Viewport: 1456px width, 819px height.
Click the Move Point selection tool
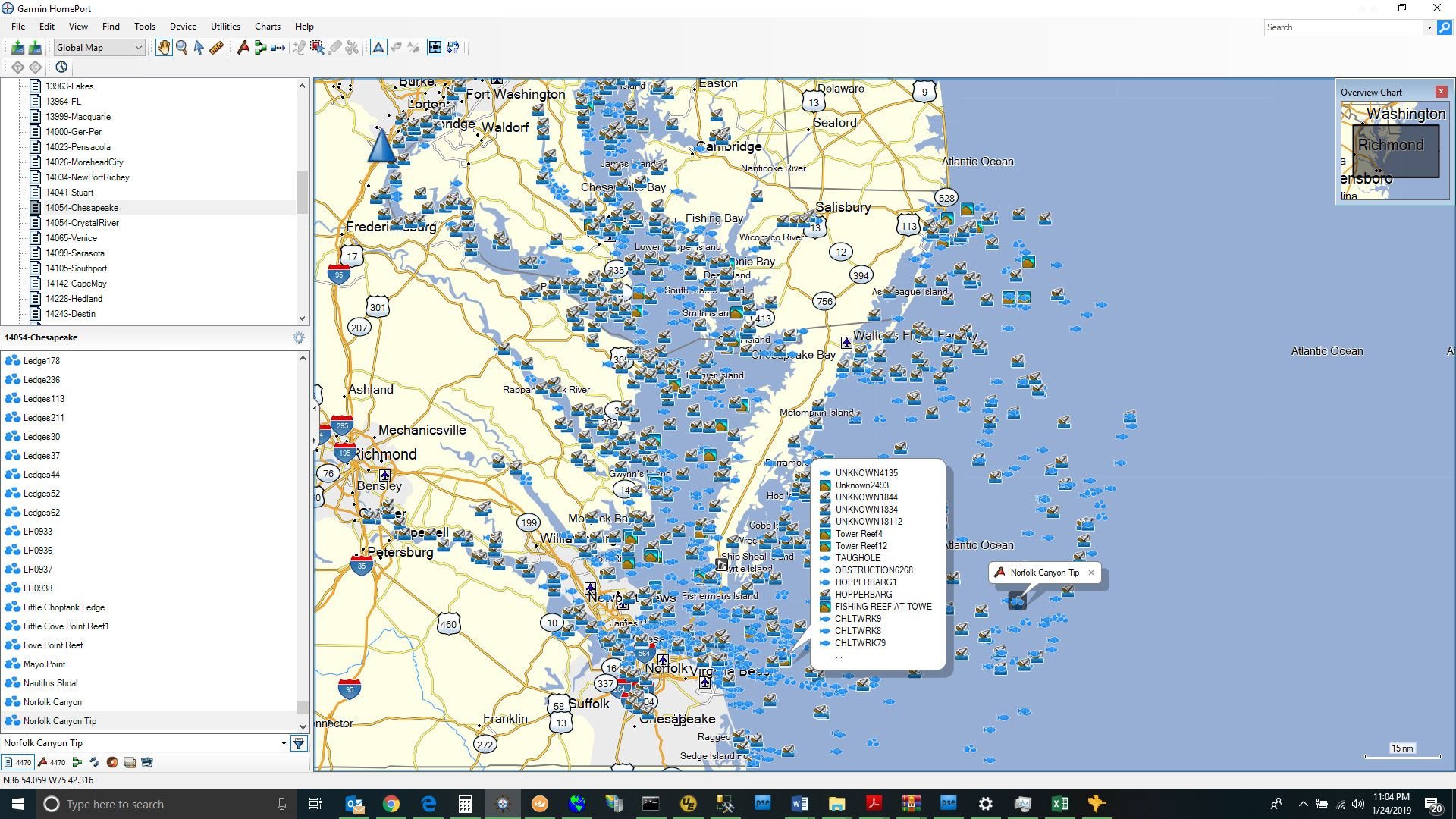pyautogui.click(x=317, y=48)
